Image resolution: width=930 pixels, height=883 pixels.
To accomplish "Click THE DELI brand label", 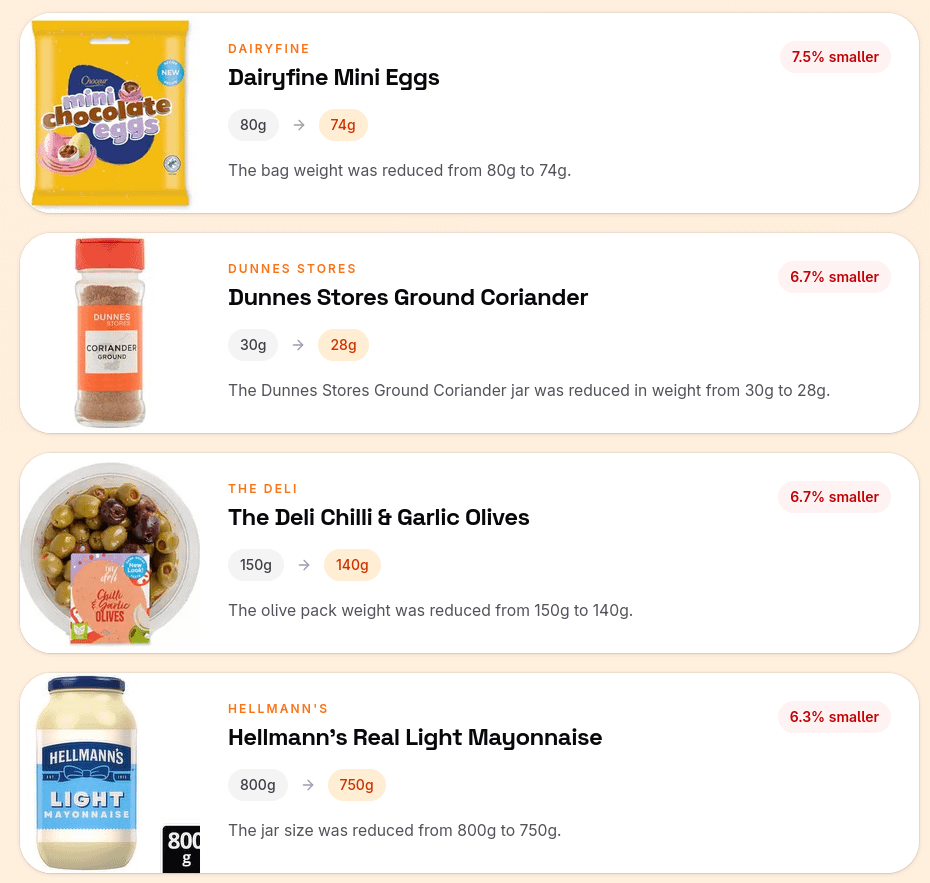I will pos(263,489).
